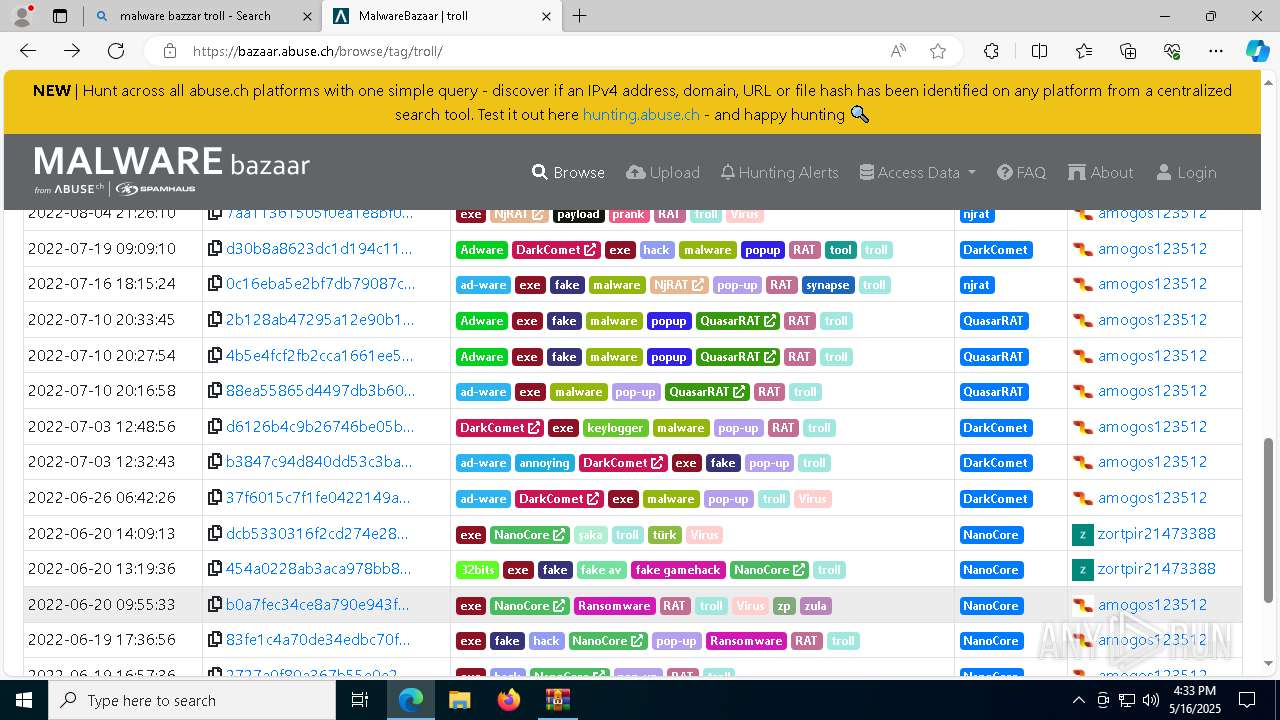This screenshot has height=720, width=1280.
Task: Open the Upload navigation item
Action: (663, 172)
